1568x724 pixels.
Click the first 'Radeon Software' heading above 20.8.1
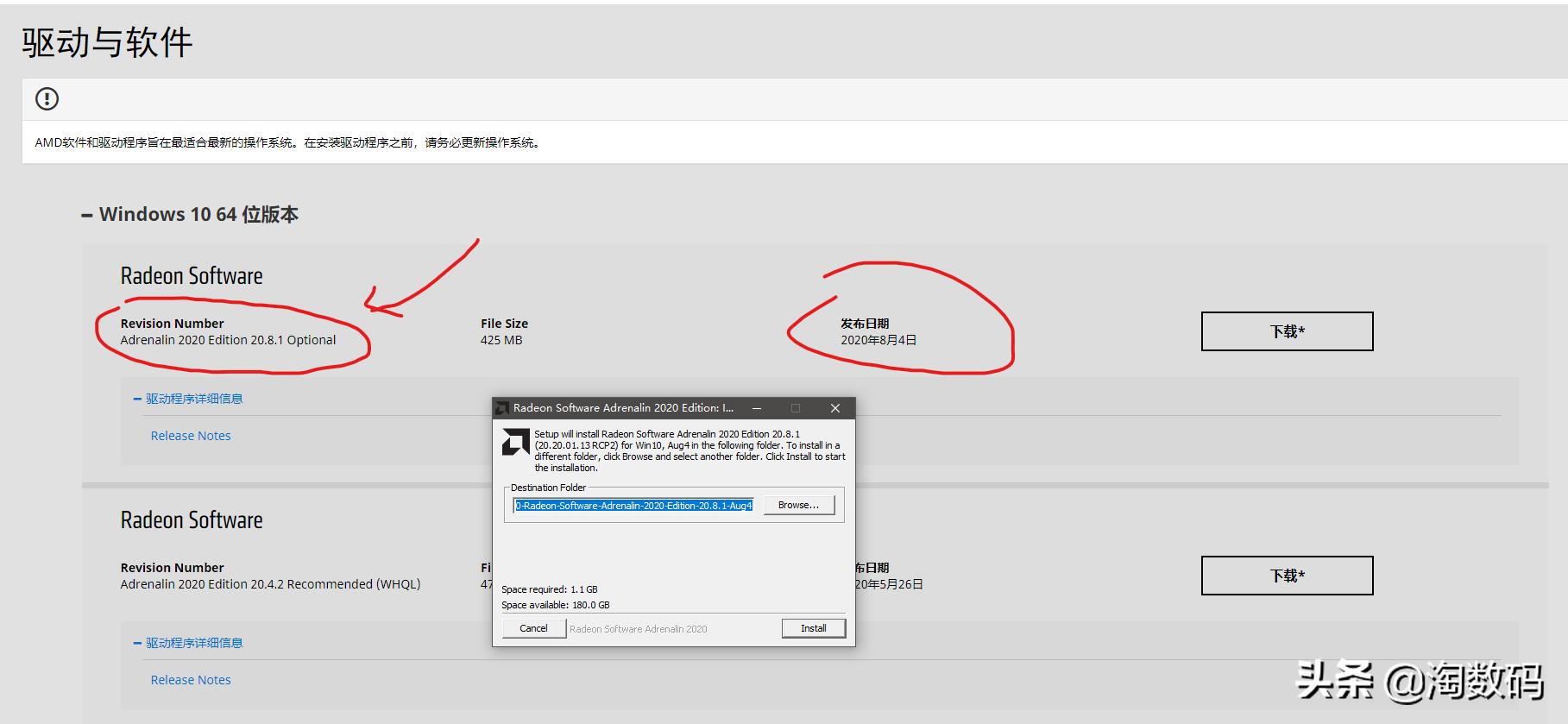pos(192,276)
